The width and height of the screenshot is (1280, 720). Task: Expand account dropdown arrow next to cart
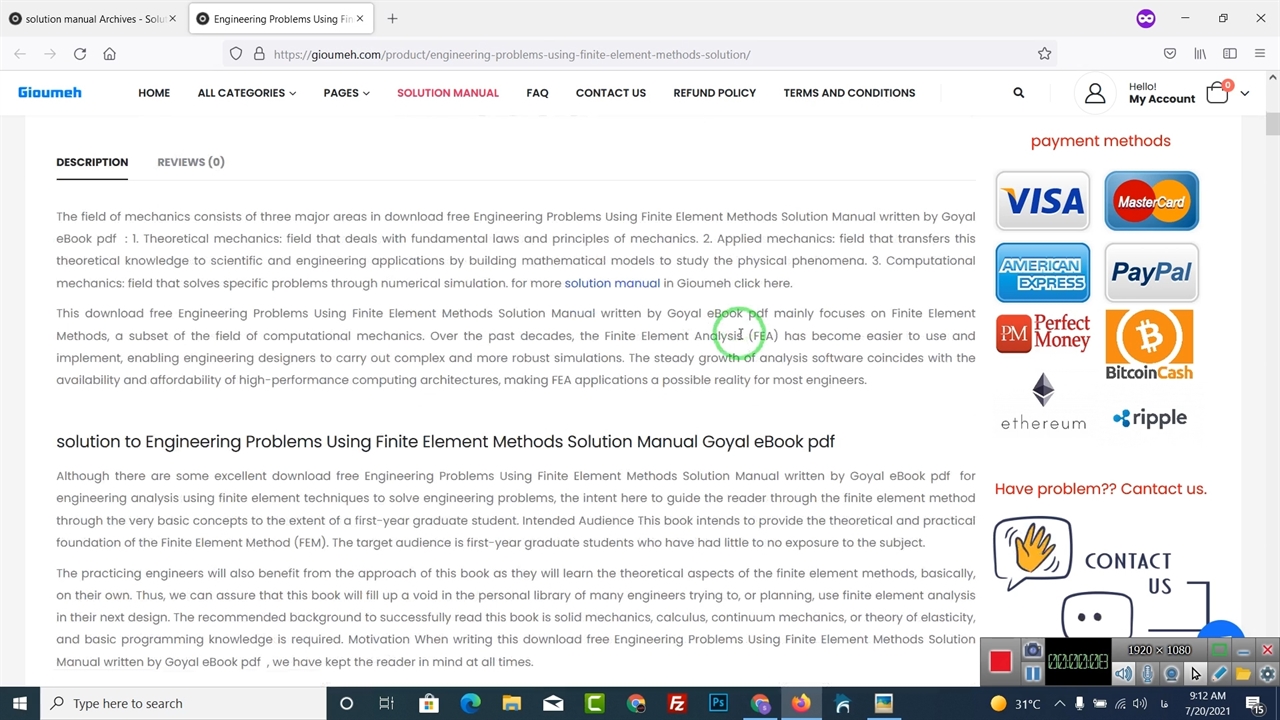[x=1244, y=93]
